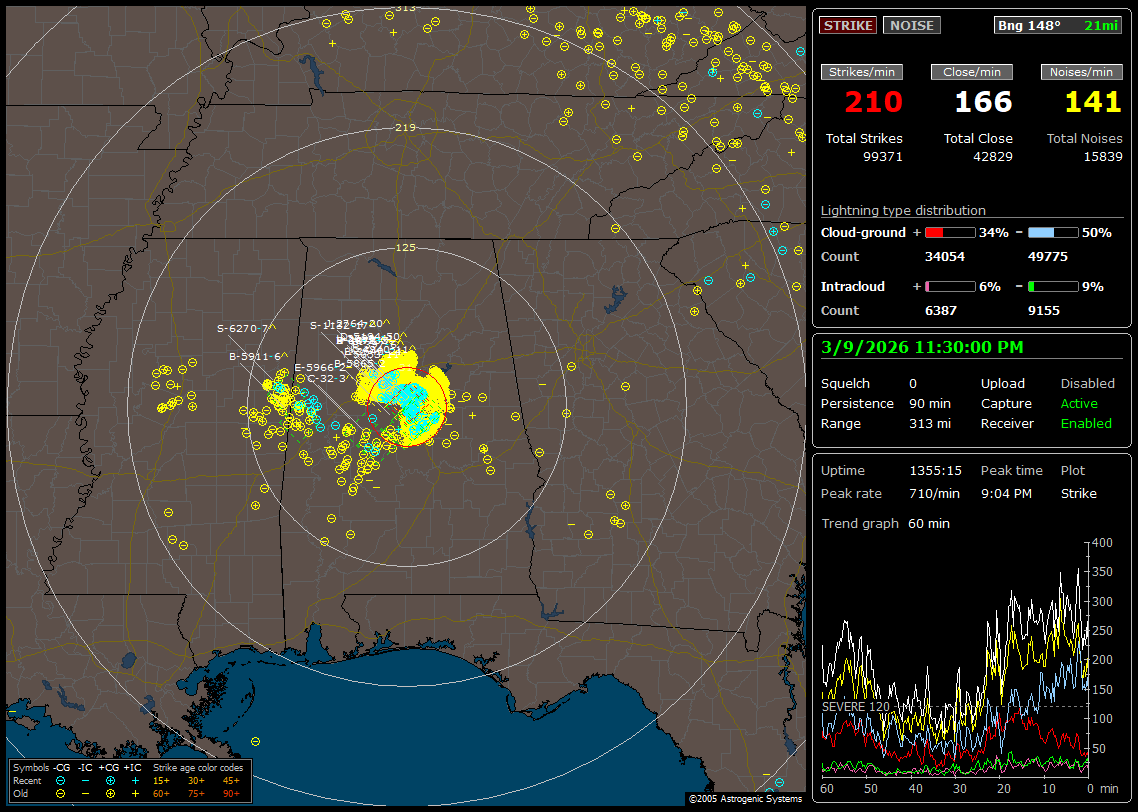Viewport: 1138px width, 812px height.
Task: Click the old -IC yellow dash symbol
Action: click(x=86, y=793)
